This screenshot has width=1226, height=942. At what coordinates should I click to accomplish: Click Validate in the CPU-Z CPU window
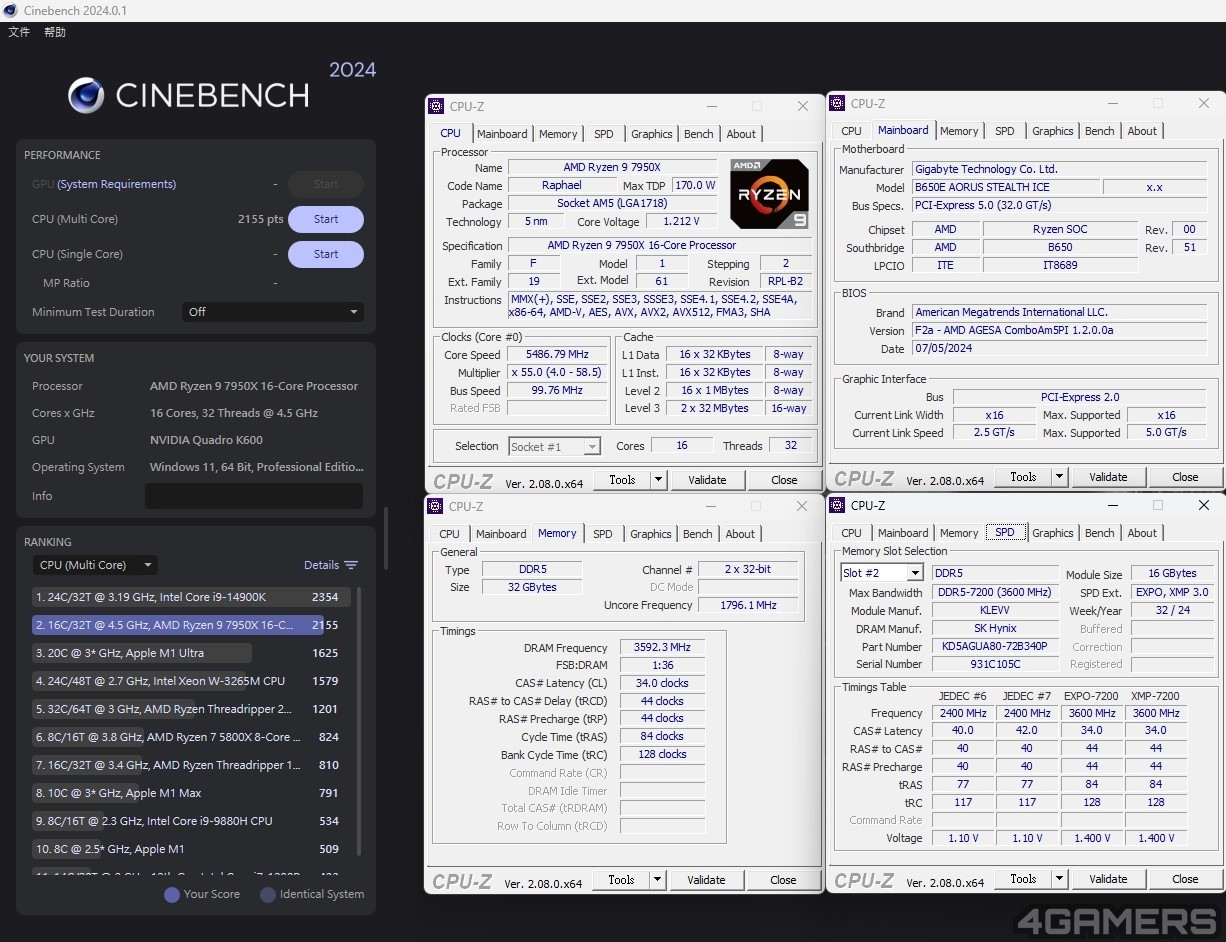click(x=707, y=480)
